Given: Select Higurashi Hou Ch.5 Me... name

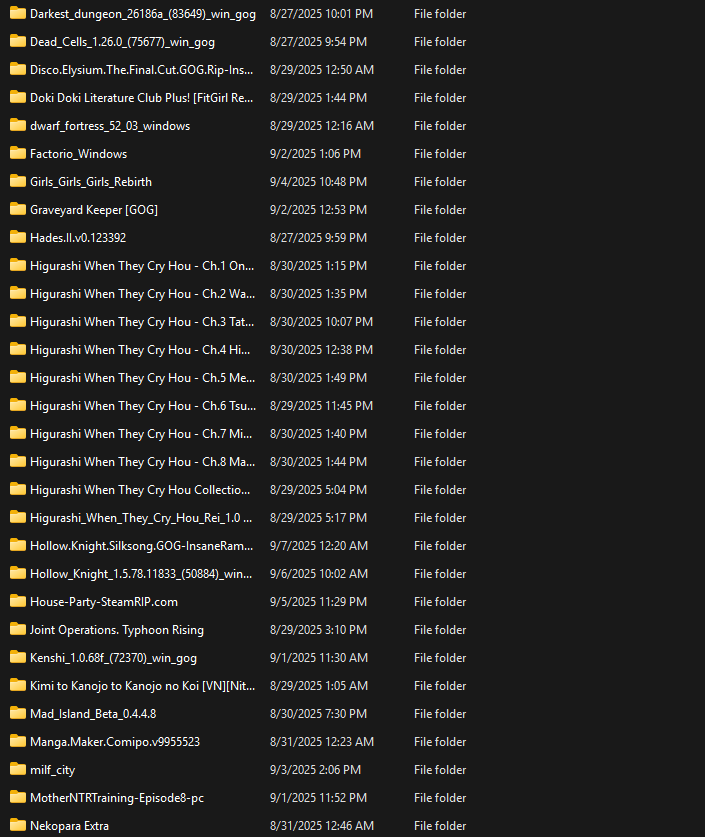Looking at the screenshot, I should click(x=142, y=378).
